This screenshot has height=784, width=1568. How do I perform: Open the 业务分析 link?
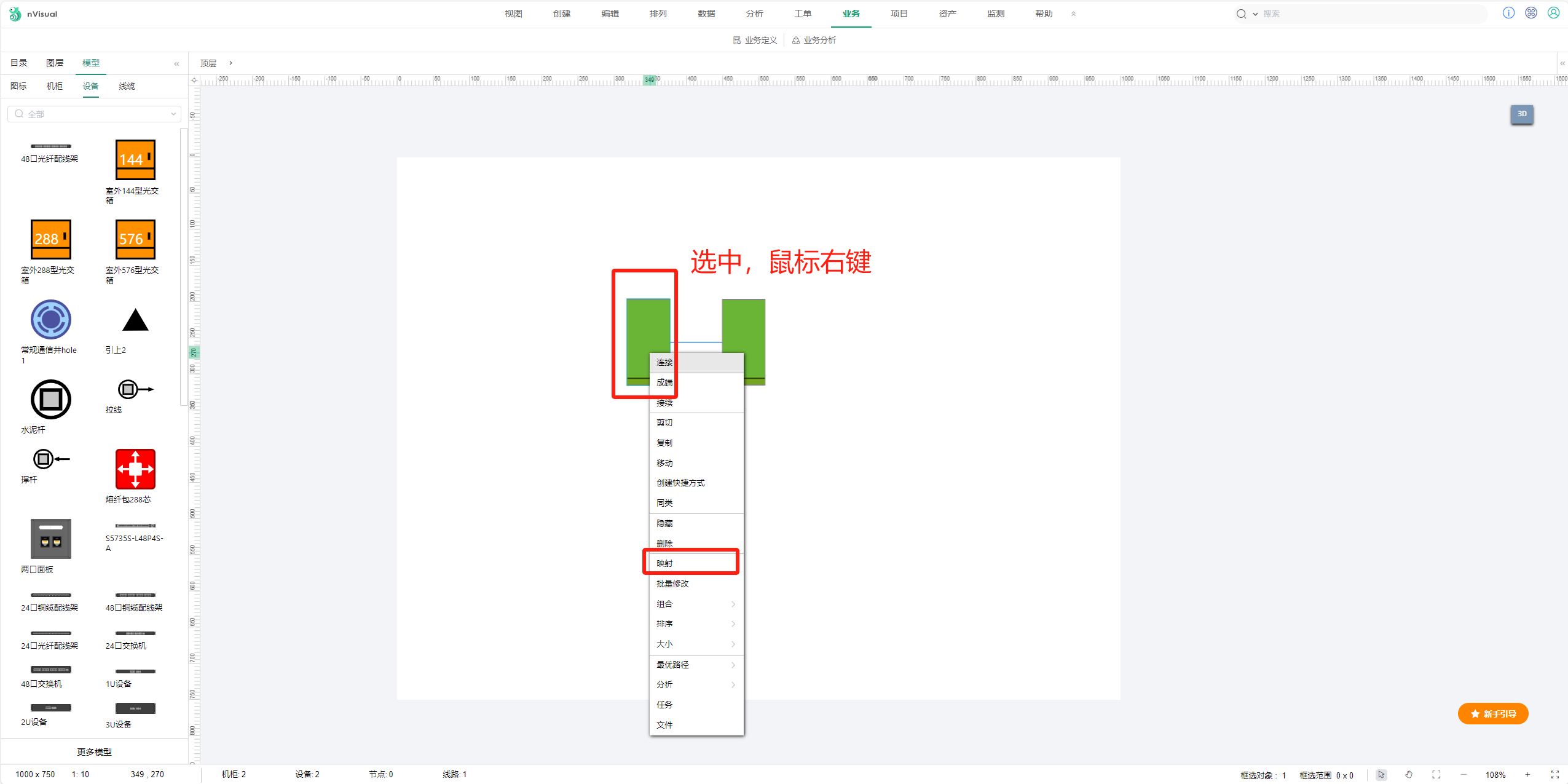[814, 40]
